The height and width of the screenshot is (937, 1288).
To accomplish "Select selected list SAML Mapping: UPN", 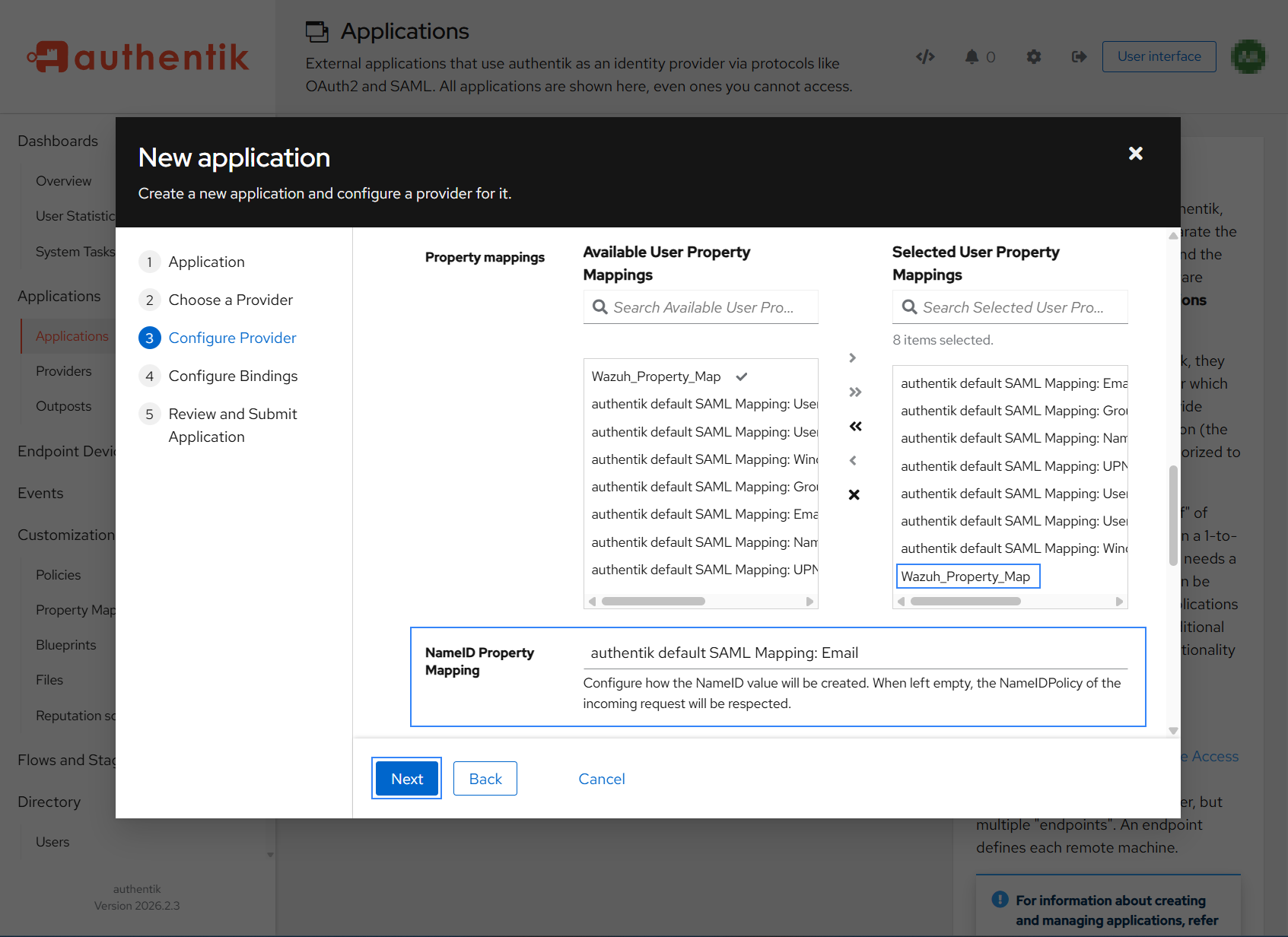I will pos(1013,466).
